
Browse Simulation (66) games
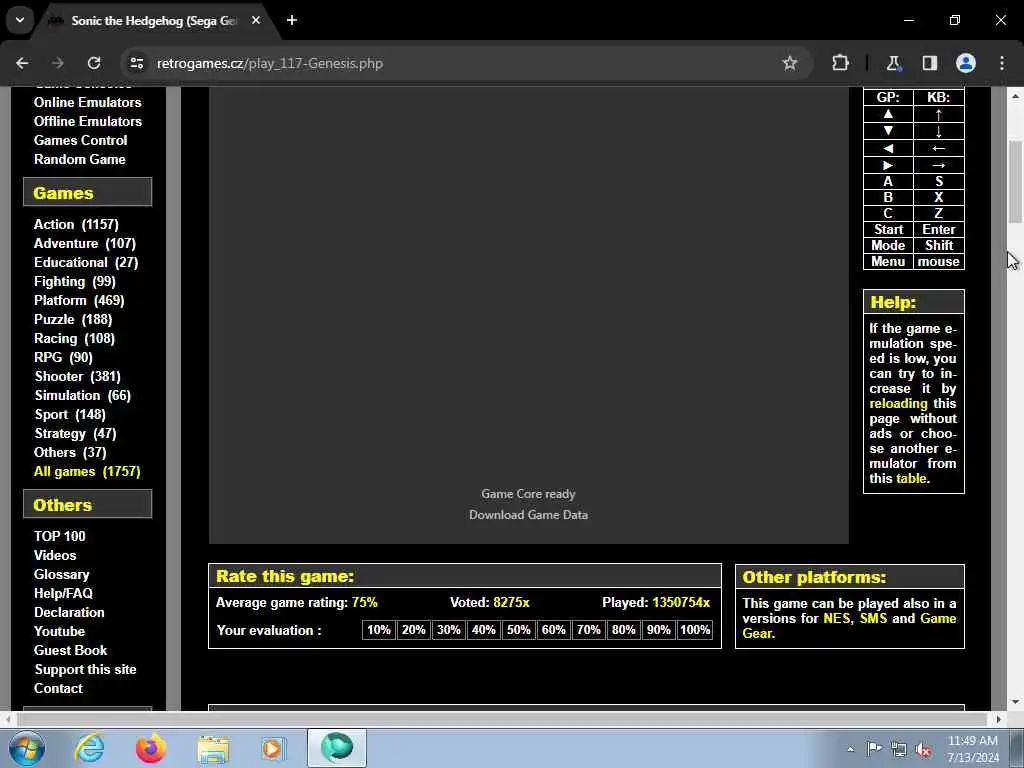coord(82,394)
